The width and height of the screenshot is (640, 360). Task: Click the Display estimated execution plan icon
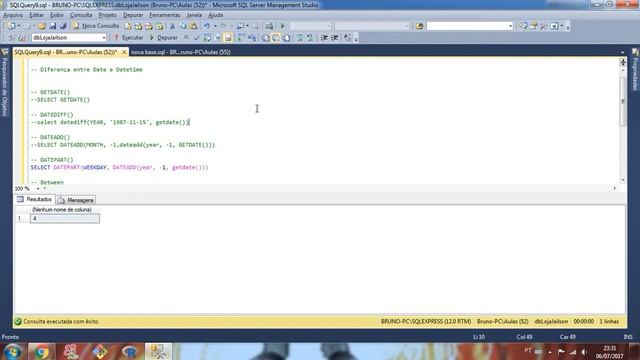(x=207, y=38)
